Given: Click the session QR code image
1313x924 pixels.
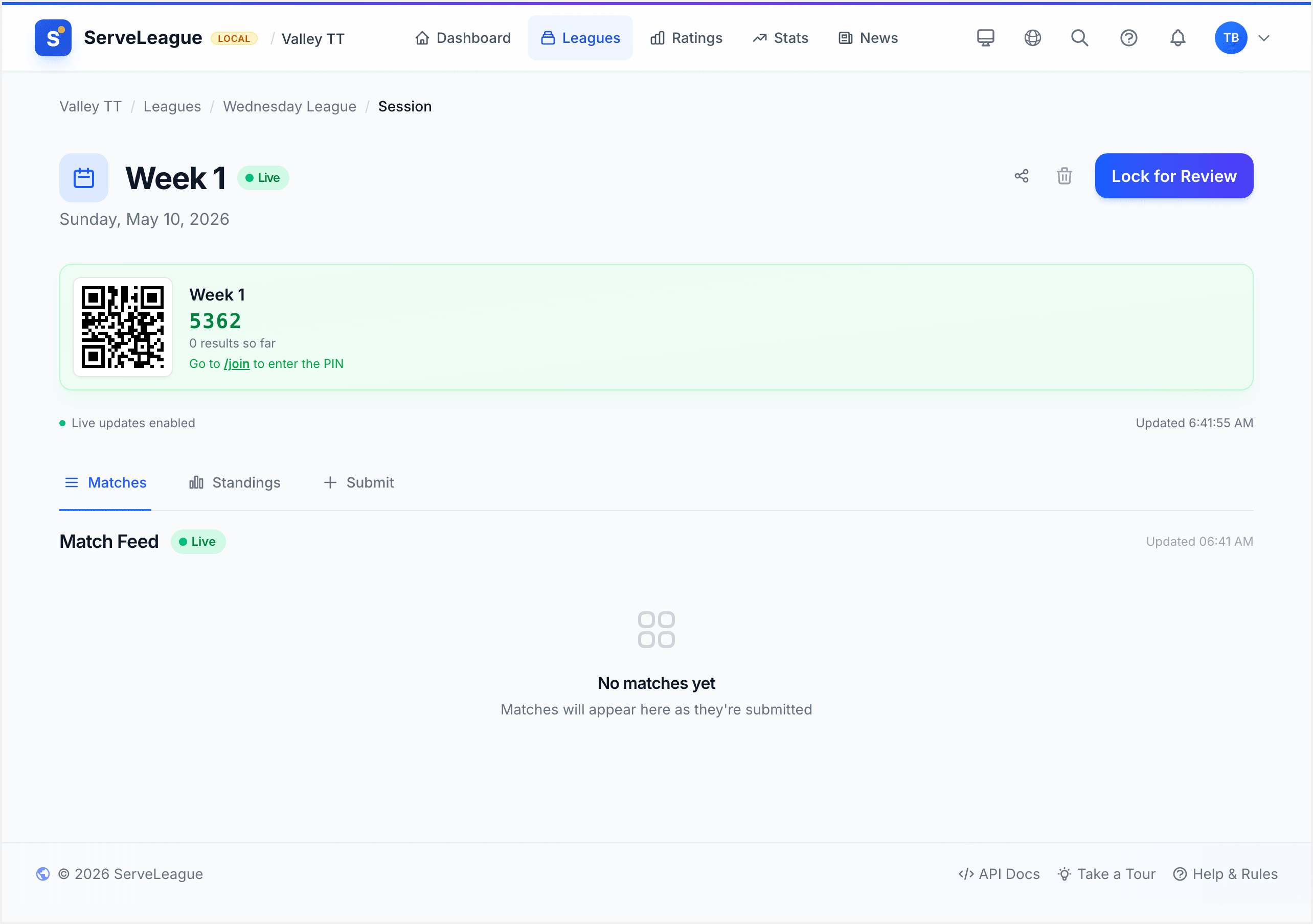Looking at the screenshot, I should point(122,327).
